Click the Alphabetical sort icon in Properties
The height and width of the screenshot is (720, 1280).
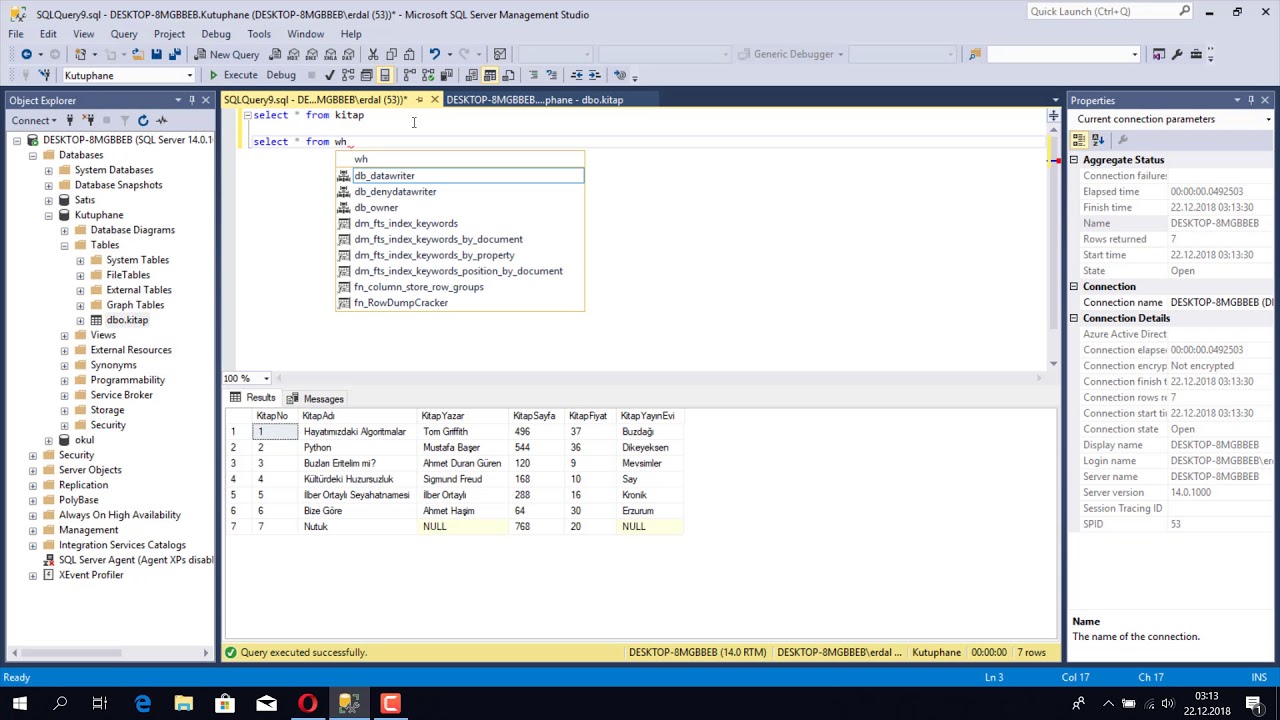1097,140
